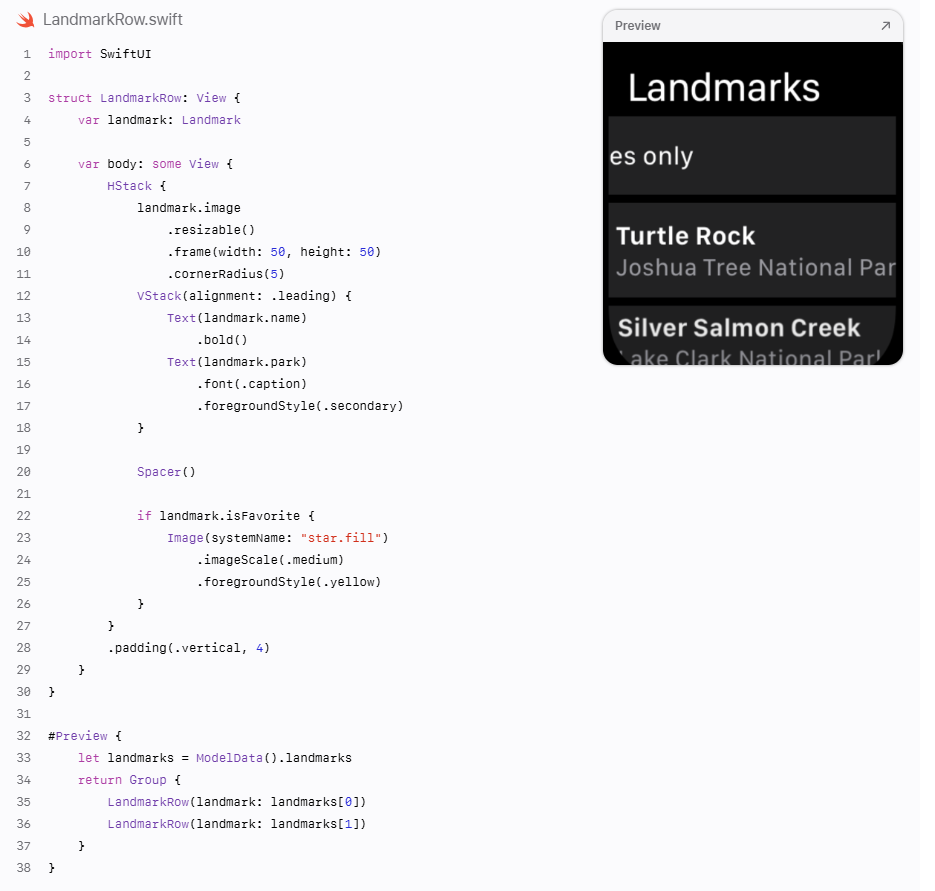The height and width of the screenshot is (891, 935).
Task: Click the struct LandmarkRow: View declaration
Action: tap(144, 98)
